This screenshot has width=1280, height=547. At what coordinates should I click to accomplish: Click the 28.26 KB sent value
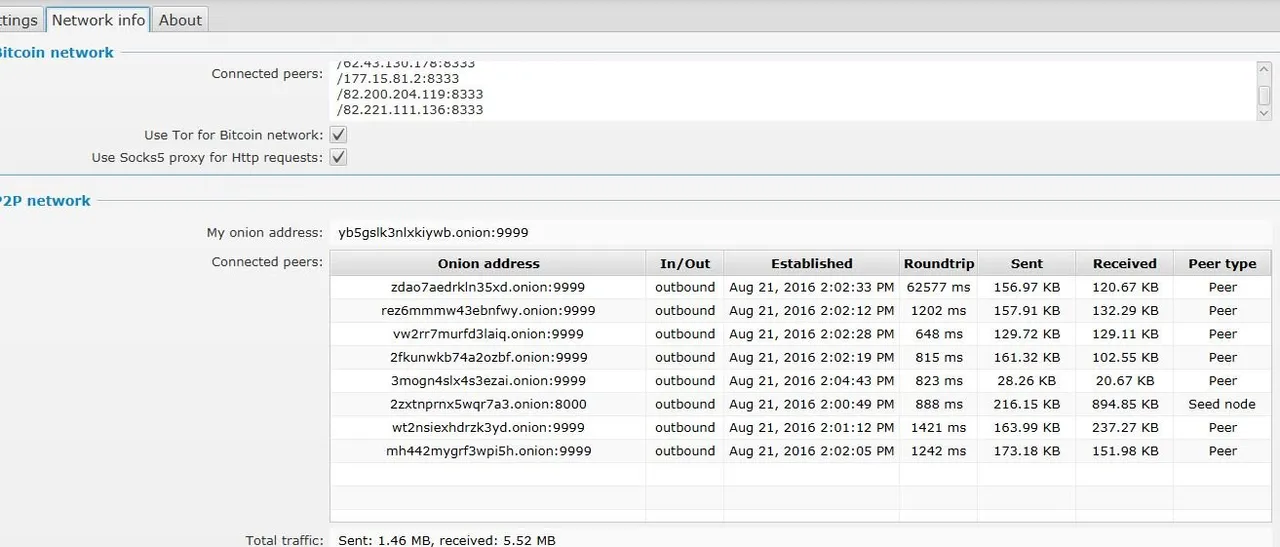point(1026,381)
